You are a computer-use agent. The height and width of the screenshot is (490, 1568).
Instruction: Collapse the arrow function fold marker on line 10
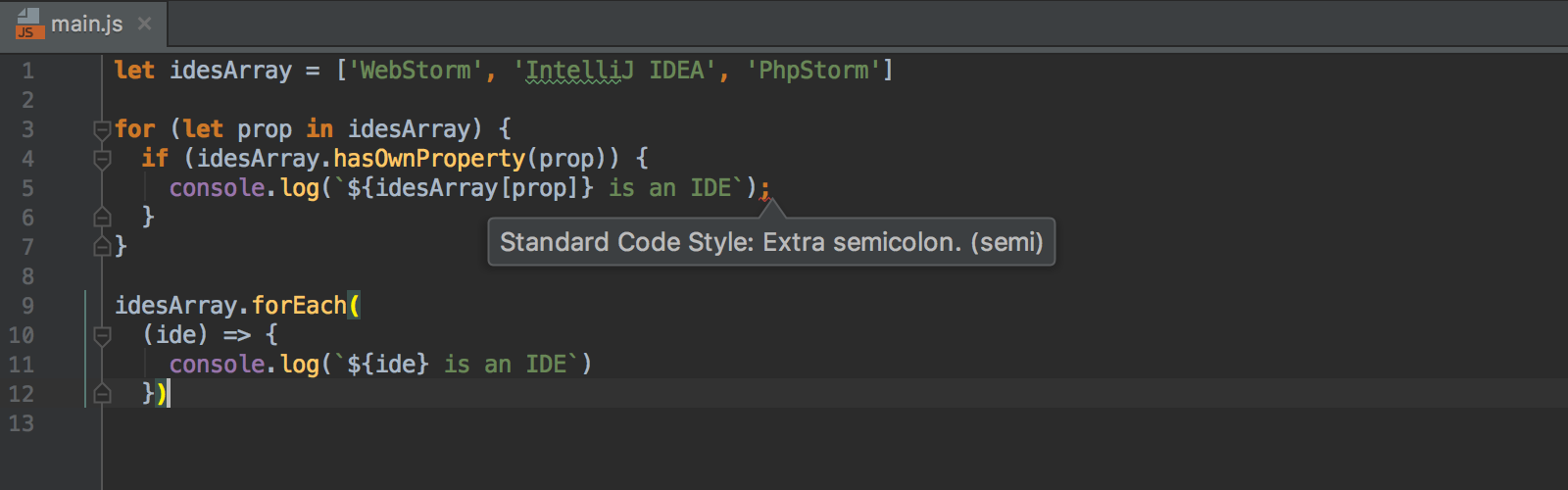[102, 335]
